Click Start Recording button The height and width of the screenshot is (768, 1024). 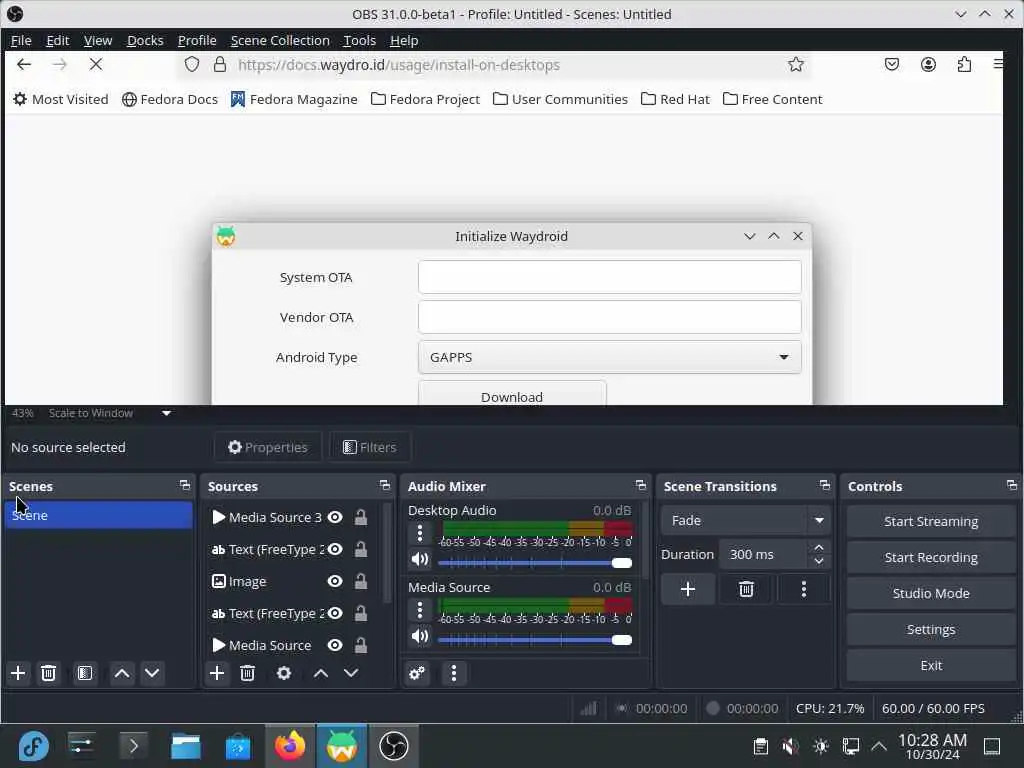931,557
